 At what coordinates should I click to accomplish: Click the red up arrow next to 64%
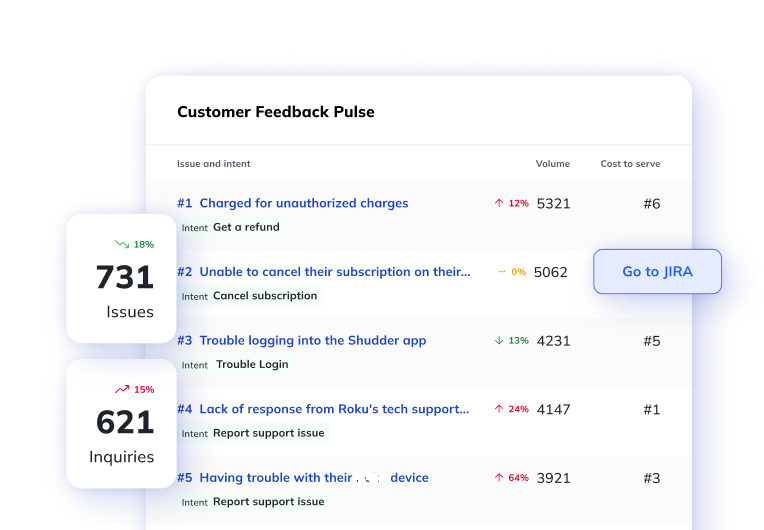[x=499, y=478]
